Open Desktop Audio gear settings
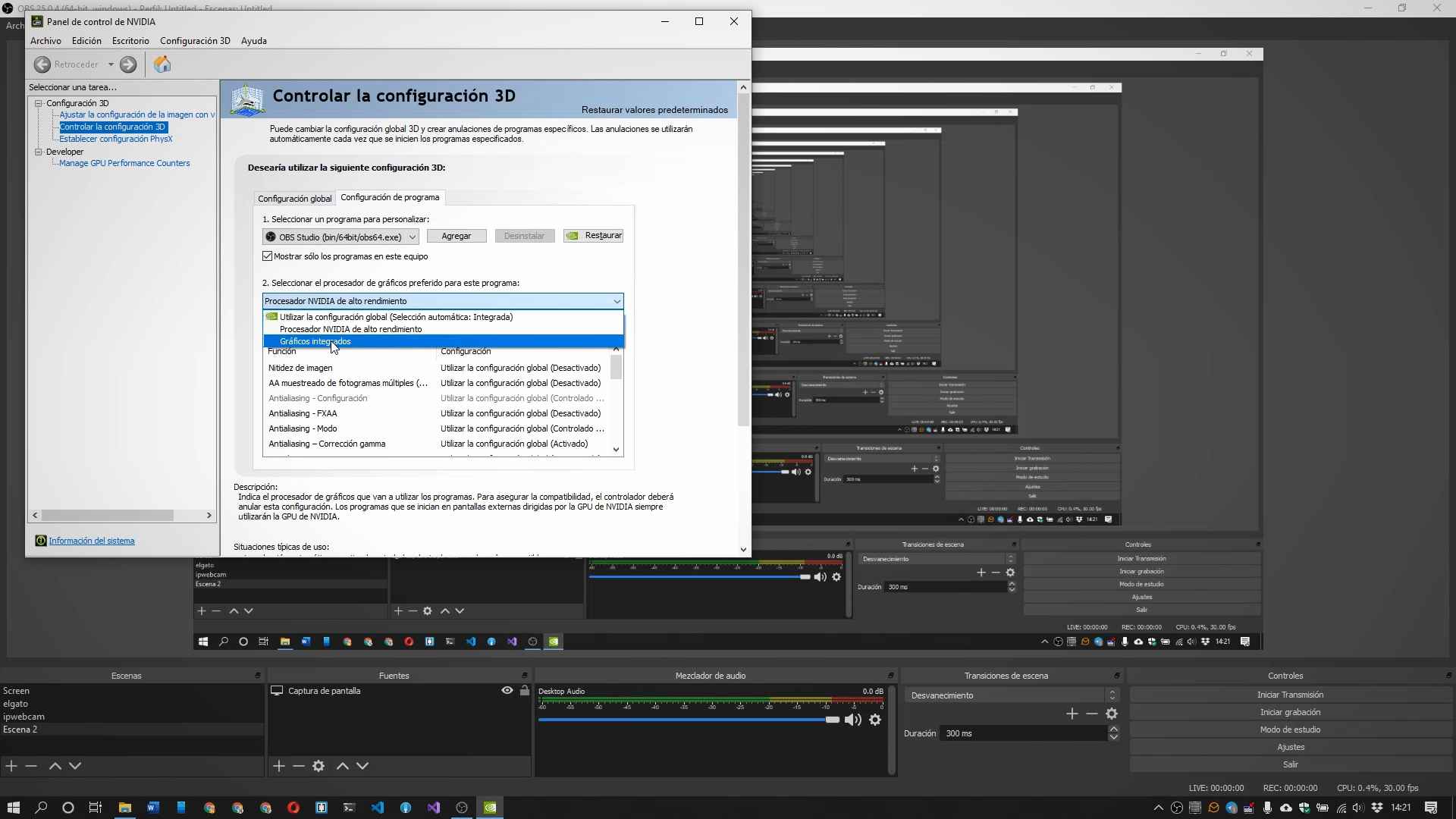 click(875, 720)
